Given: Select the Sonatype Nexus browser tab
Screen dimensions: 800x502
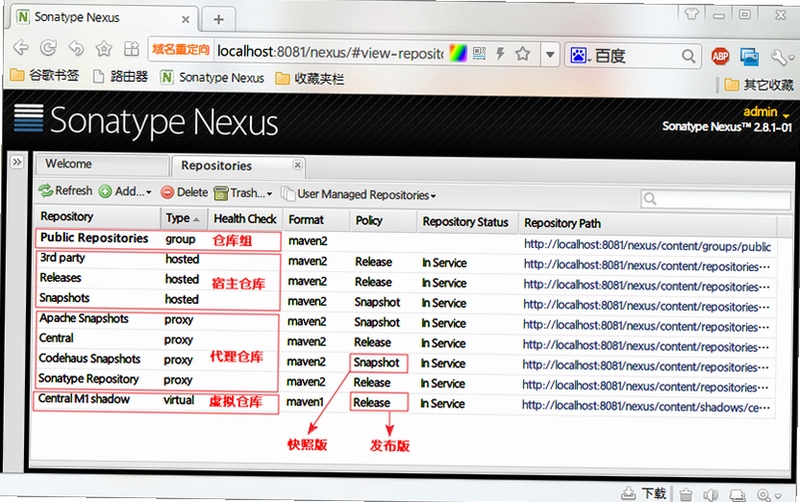Looking at the screenshot, I should (104, 18).
